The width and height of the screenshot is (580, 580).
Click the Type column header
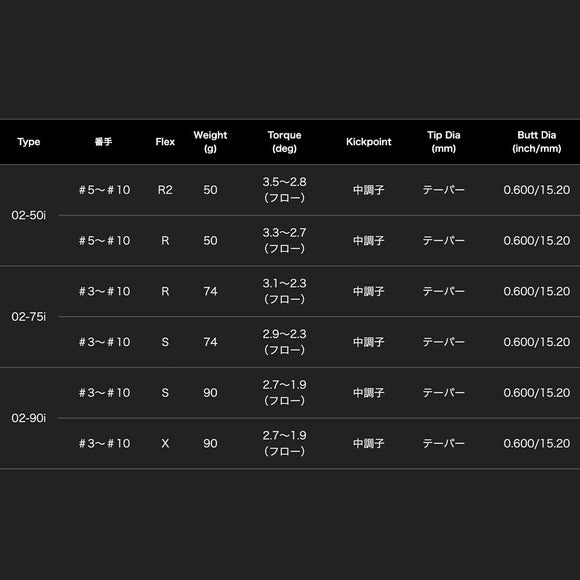pos(28,142)
